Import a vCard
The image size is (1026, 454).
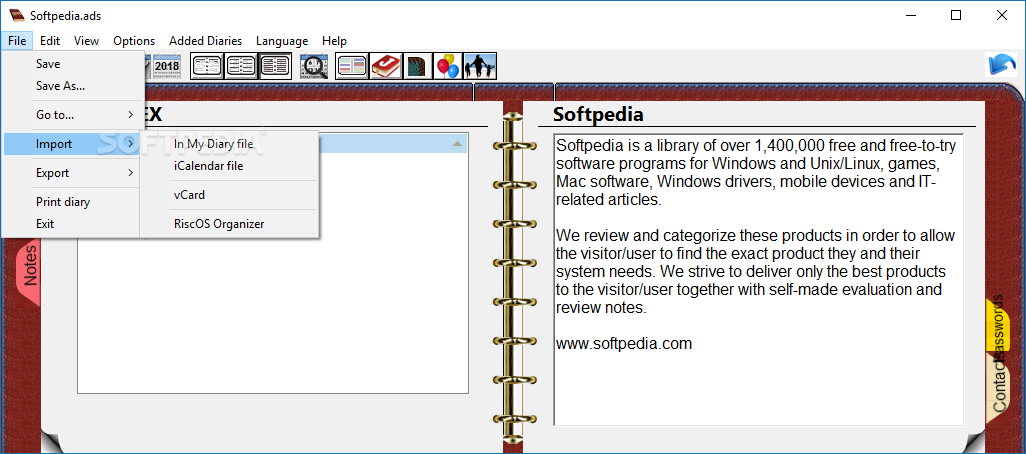(229, 195)
